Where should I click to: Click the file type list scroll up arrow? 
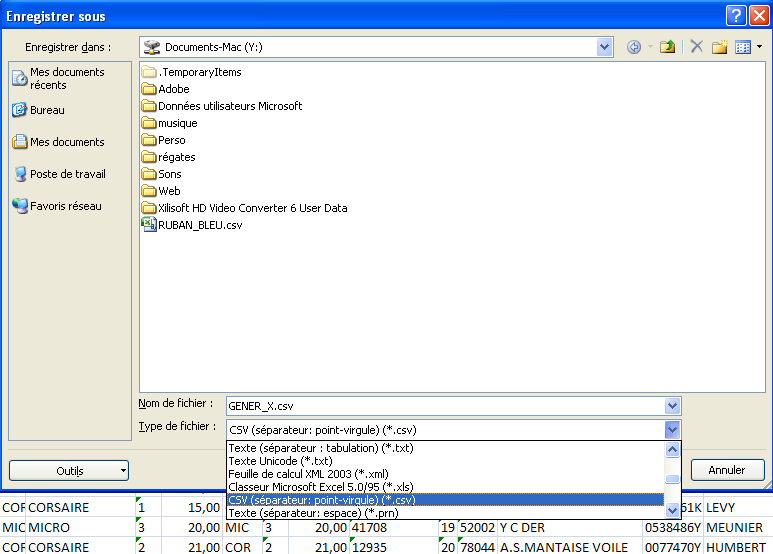(672, 450)
